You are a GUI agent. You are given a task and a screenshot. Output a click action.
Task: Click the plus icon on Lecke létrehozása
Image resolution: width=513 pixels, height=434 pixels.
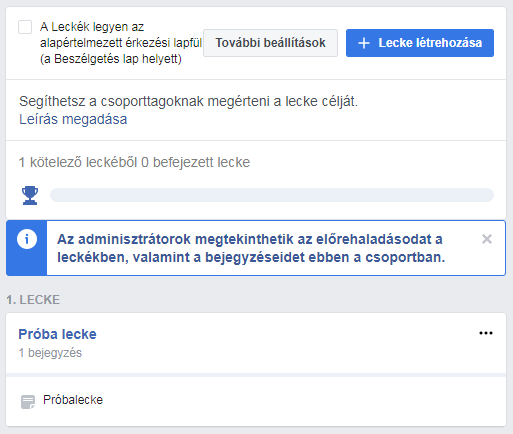(364, 43)
